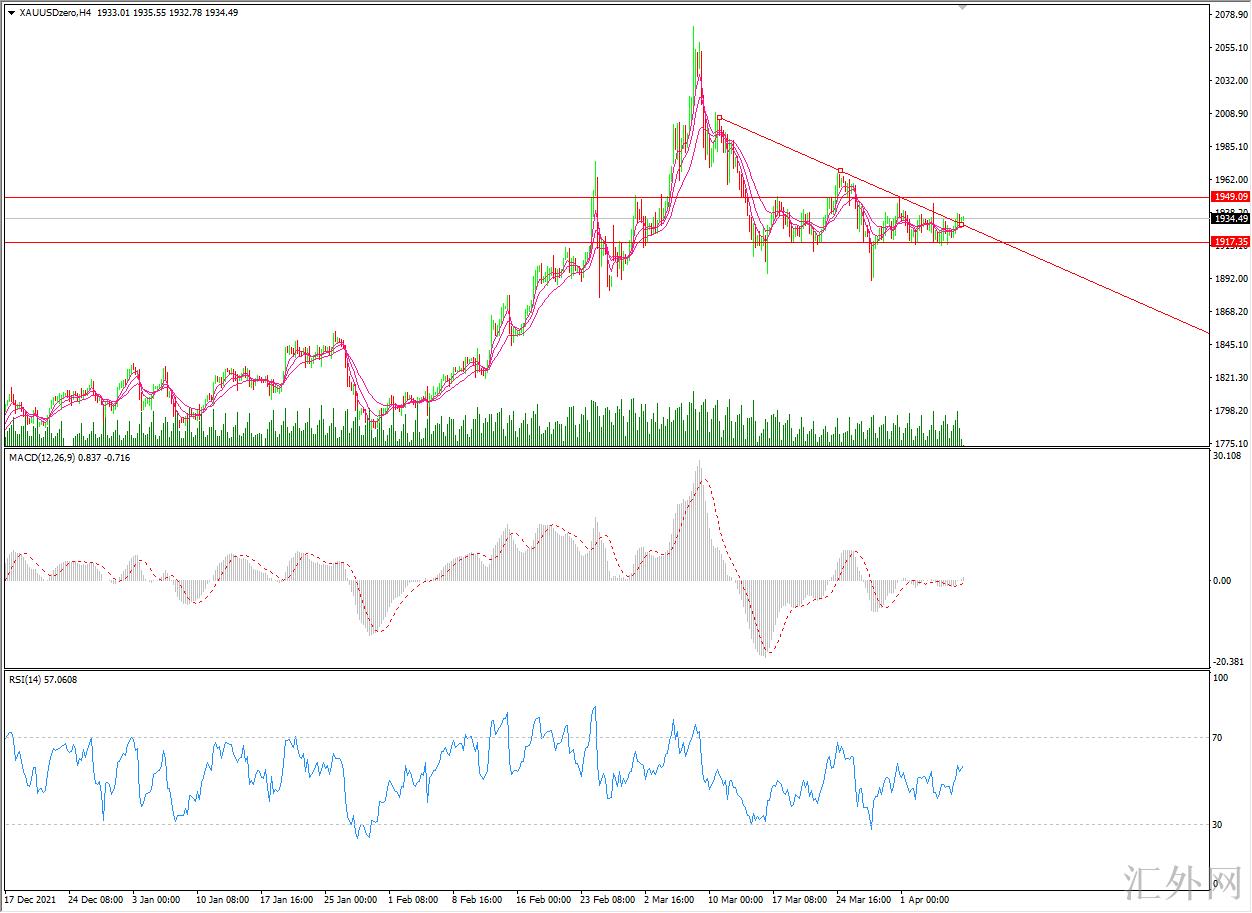Select the trendline's middle anchor point near 1970

pos(841,171)
